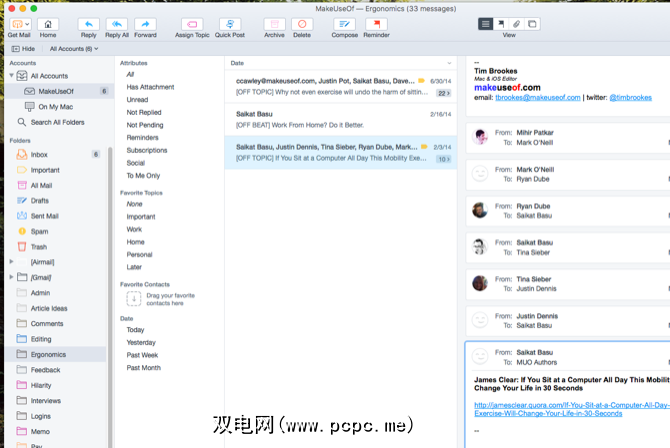Screen dimensions: 670x448
Task: Toggle flag on the 2/3/14 thread
Action: pos(424,147)
